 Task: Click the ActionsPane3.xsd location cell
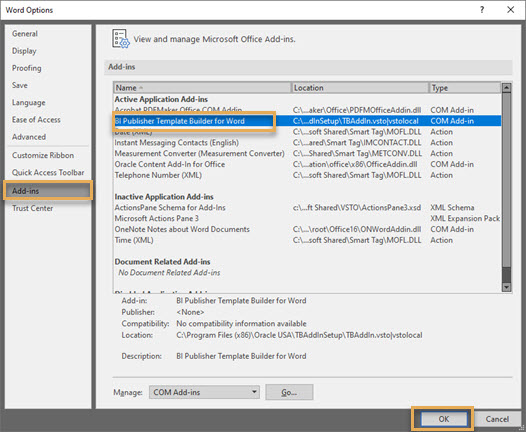[x=357, y=208]
